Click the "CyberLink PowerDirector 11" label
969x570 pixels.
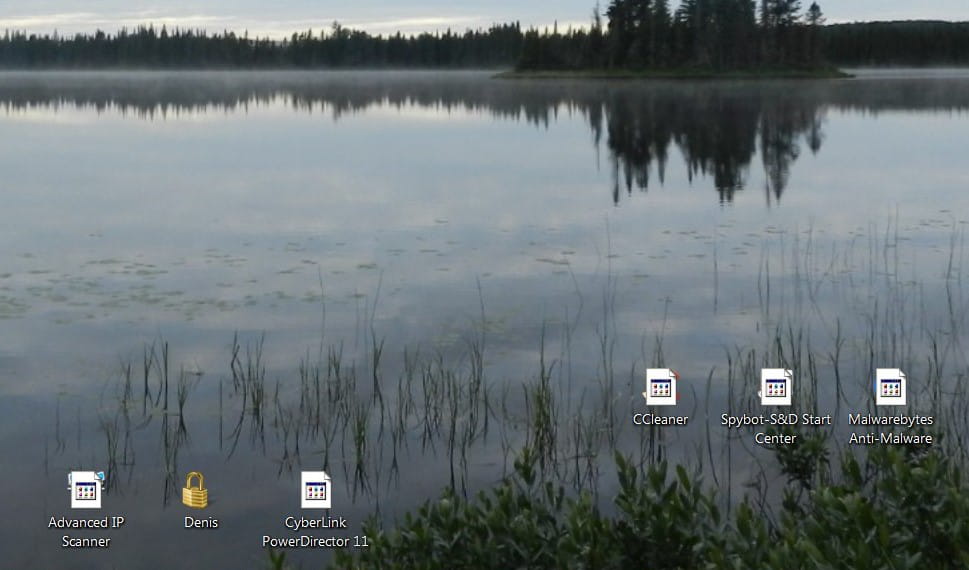(x=315, y=532)
